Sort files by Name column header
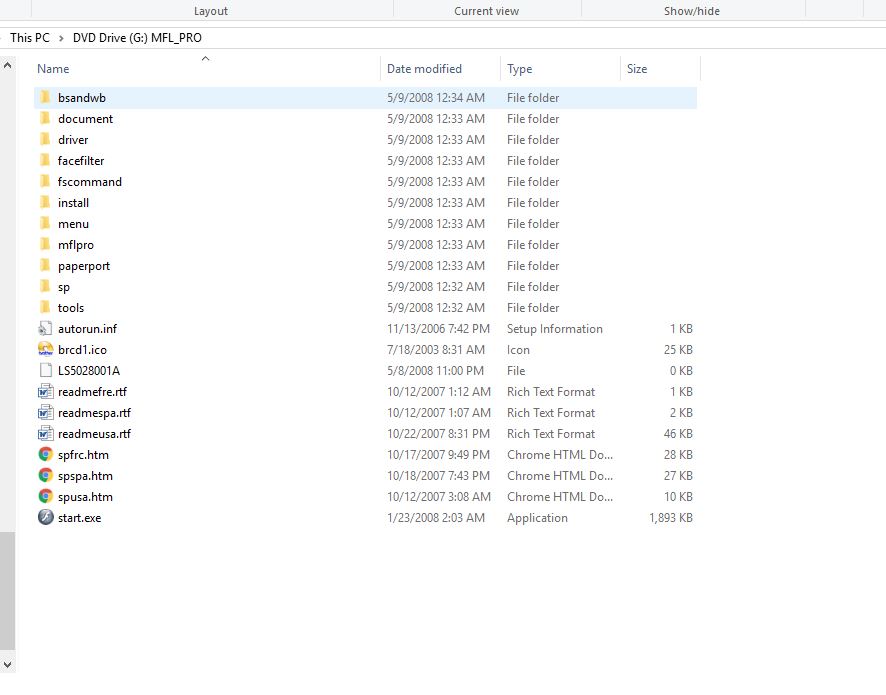The image size is (886, 695). 54,69
